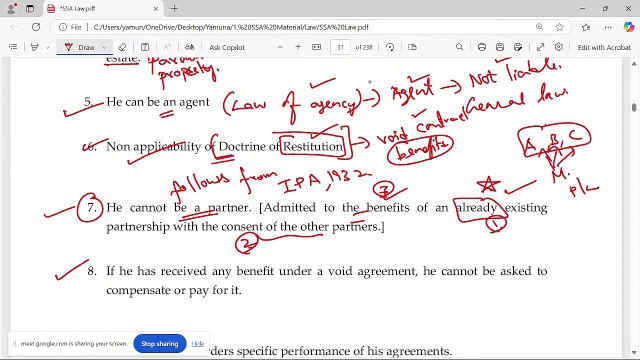Print the PDF document
640x360 pixels.
tap(482, 47)
